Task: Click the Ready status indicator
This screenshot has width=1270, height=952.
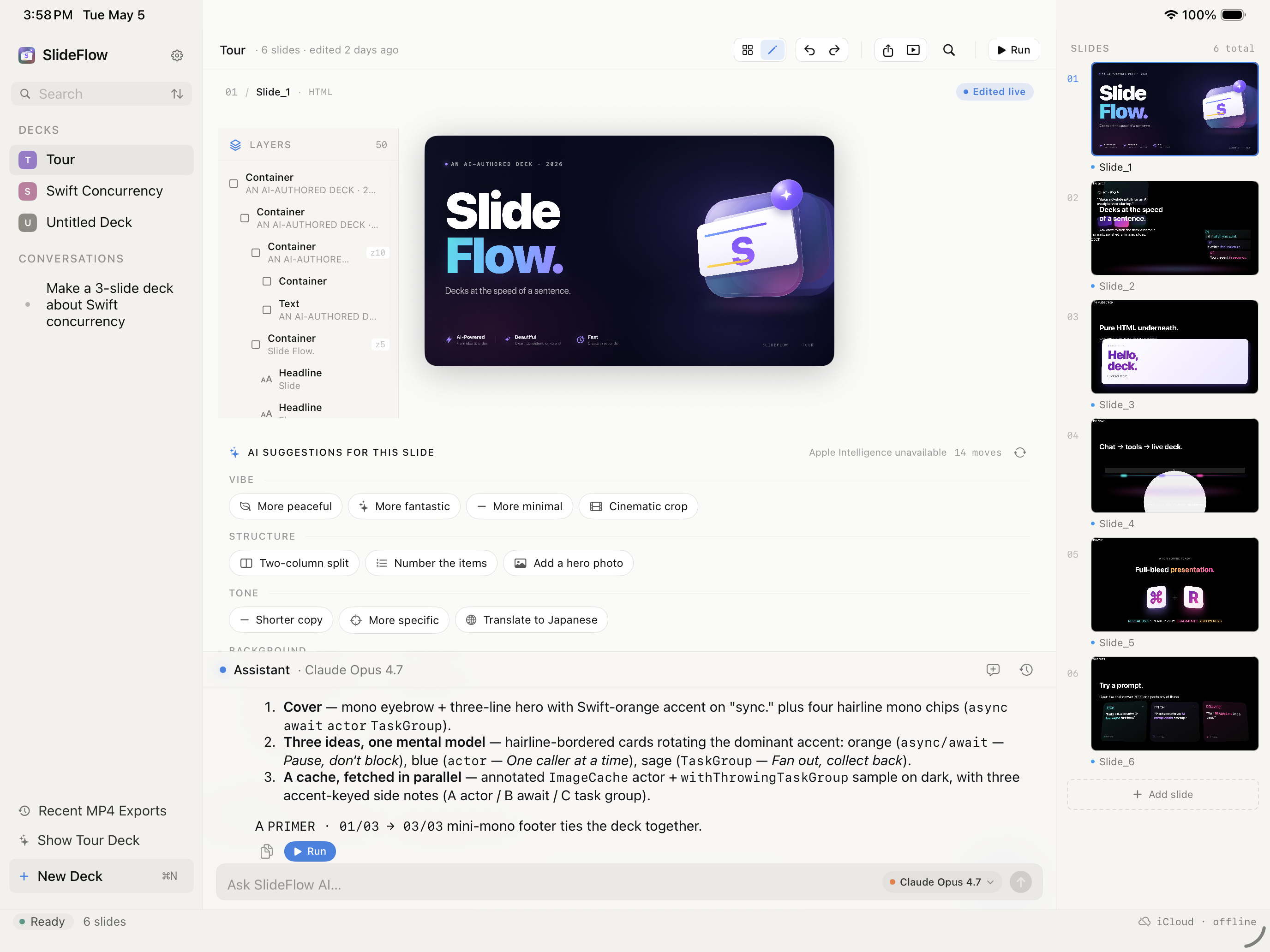Action: [42, 922]
